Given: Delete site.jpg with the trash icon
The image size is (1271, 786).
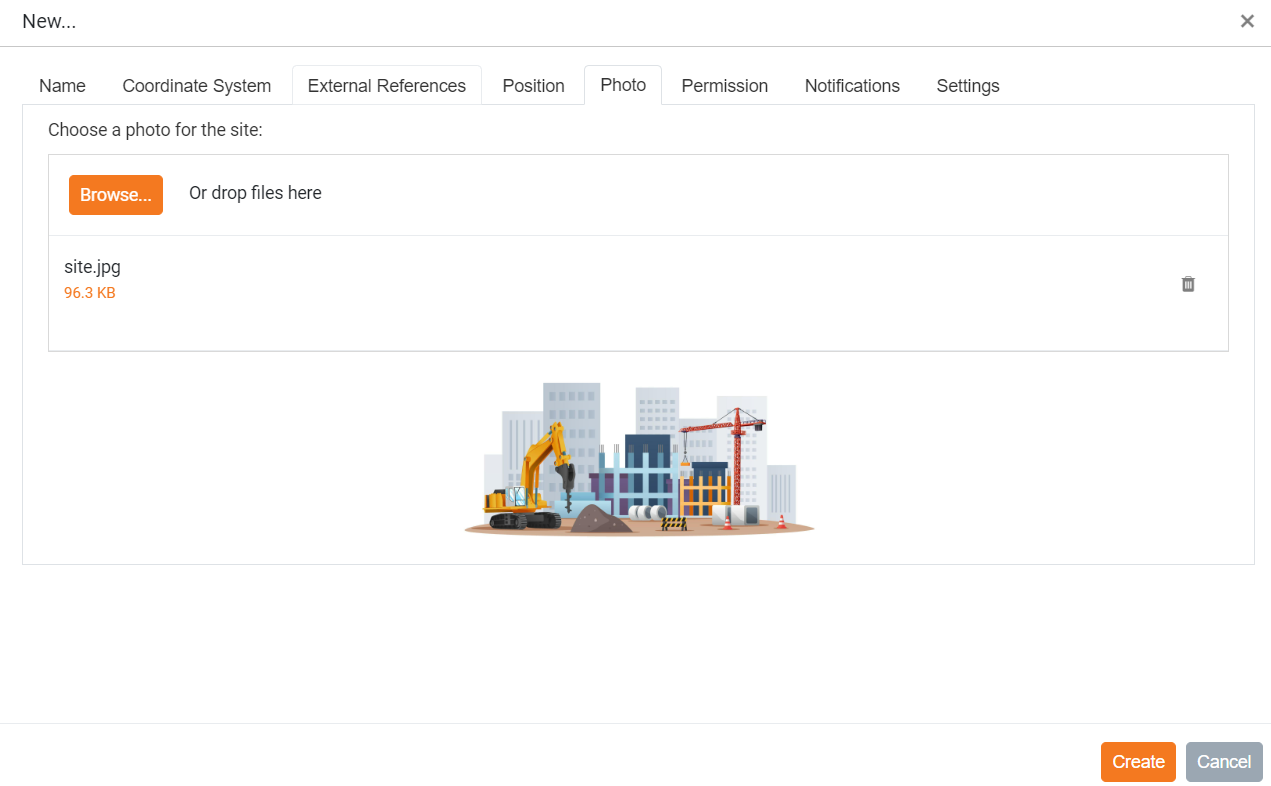Looking at the screenshot, I should point(1188,284).
